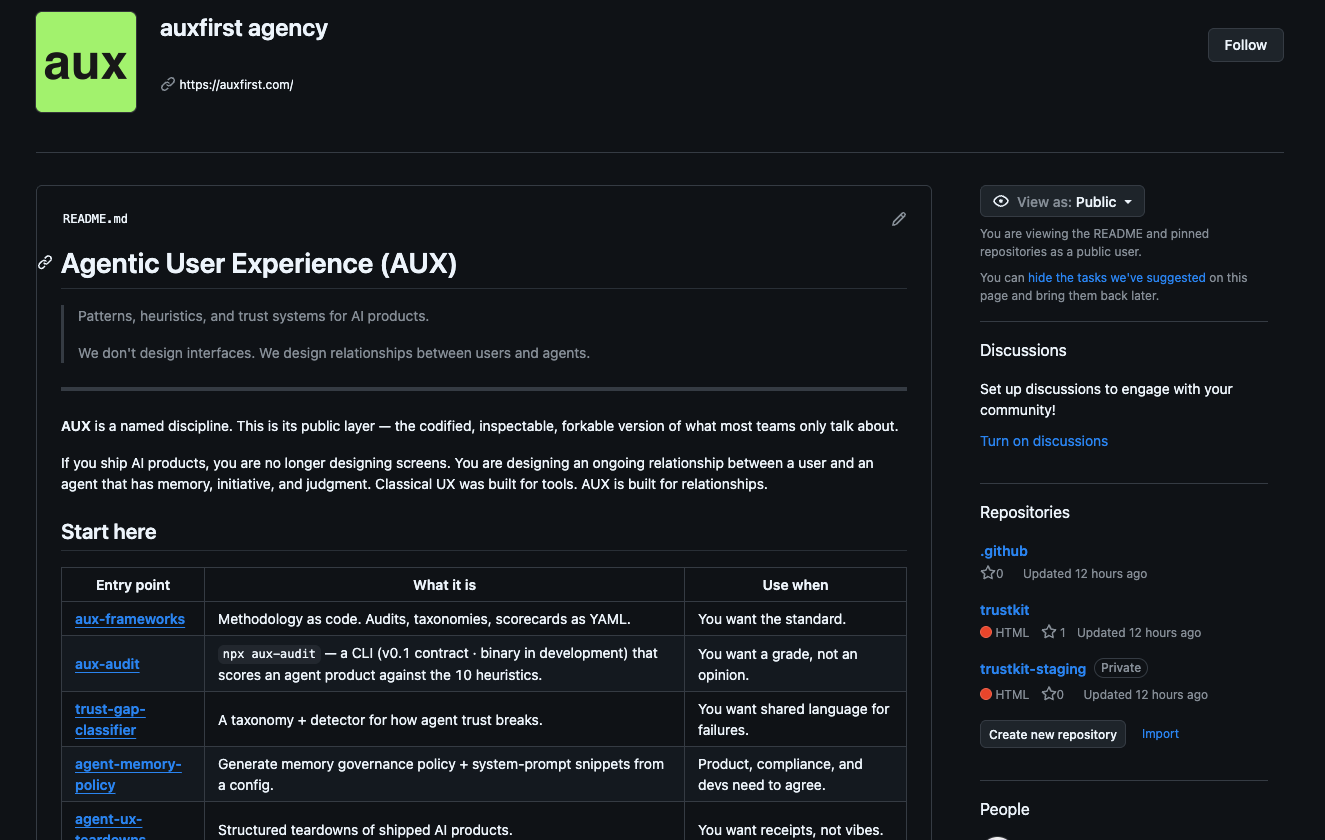This screenshot has width=1325, height=840.
Task: Click the link icon beside auxfirst.com URL
Action: 168,85
